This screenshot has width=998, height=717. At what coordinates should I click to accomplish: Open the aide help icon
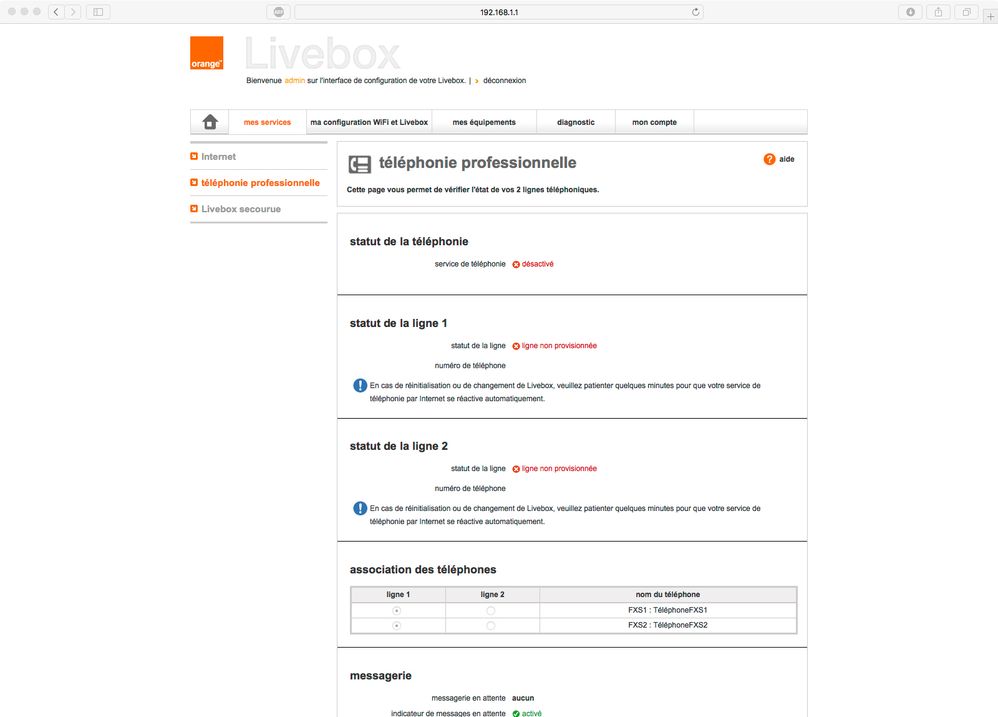point(769,159)
